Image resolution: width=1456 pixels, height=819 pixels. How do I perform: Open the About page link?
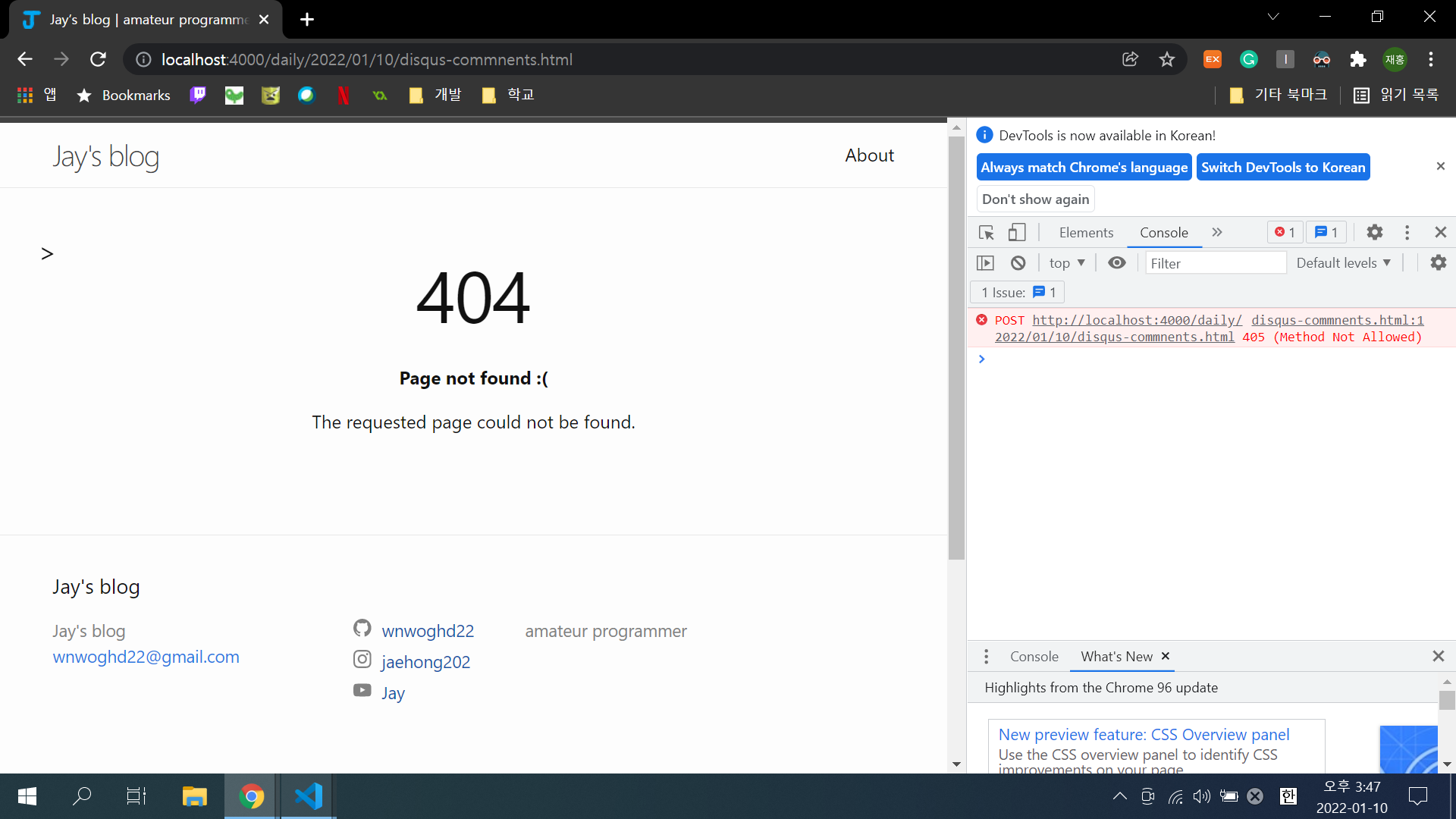[x=869, y=155]
